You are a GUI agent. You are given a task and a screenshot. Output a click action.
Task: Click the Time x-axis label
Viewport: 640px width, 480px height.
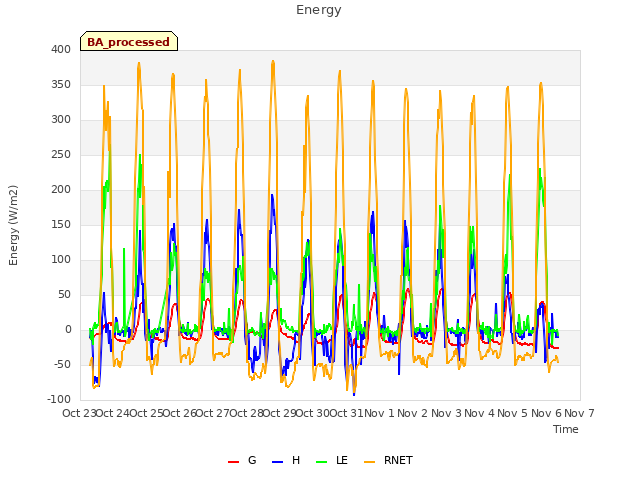click(565, 429)
